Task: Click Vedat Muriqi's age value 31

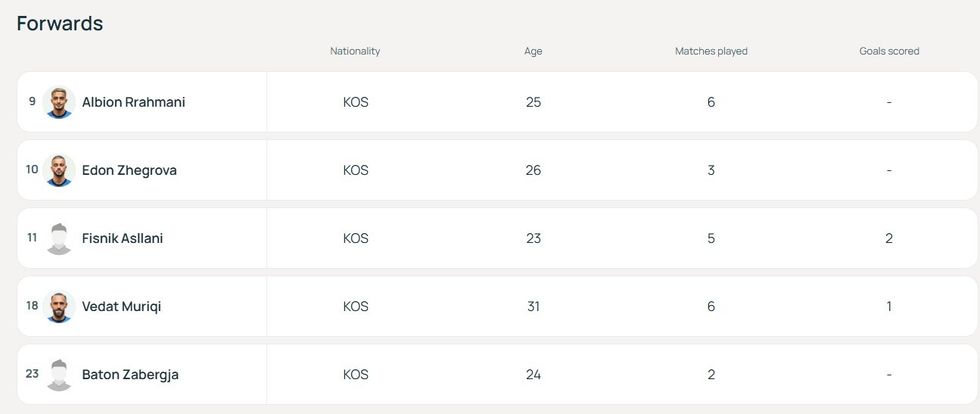Action: 533,306
